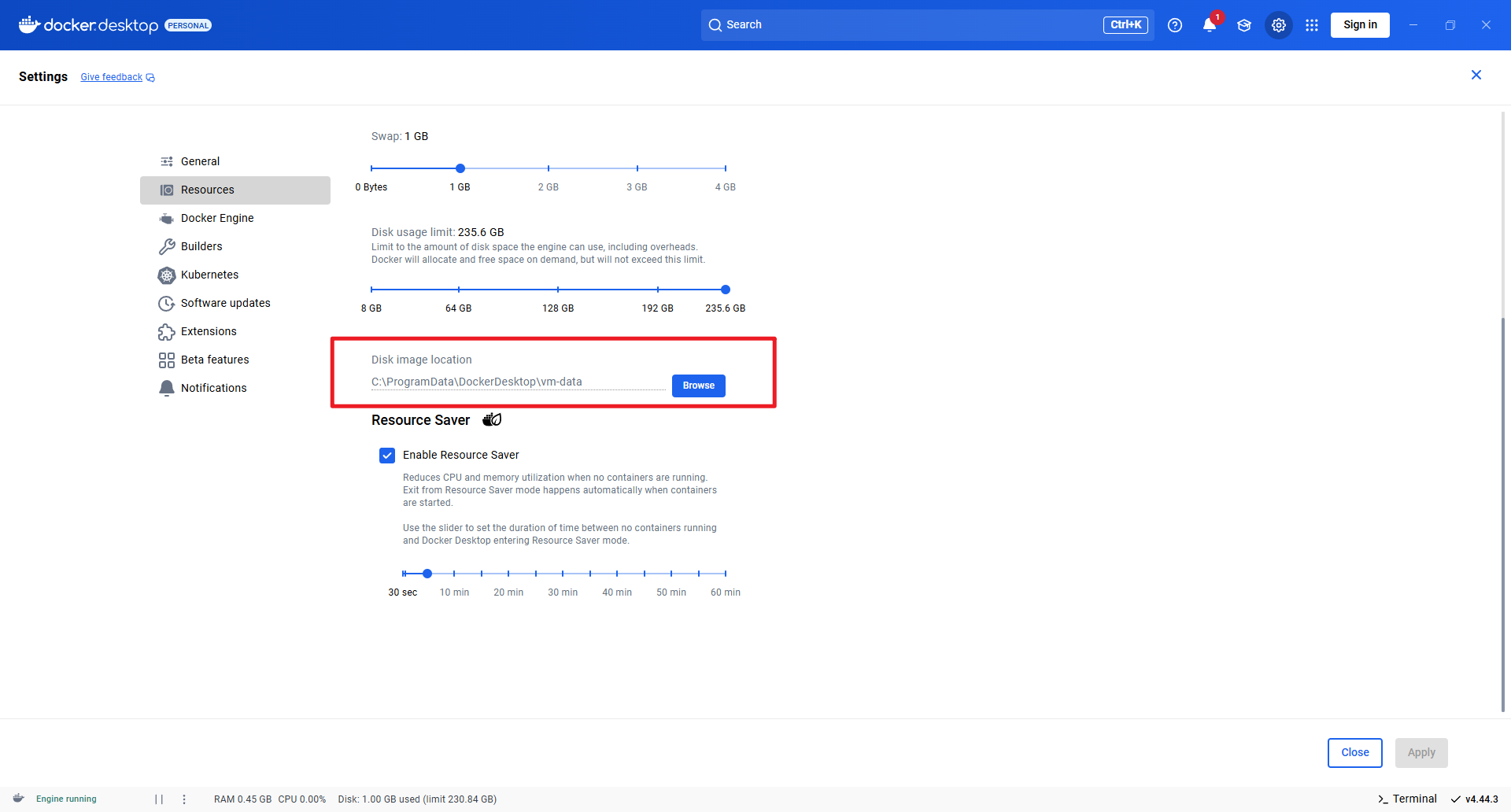The width and height of the screenshot is (1511, 812).
Task: Open the General settings section
Action: point(235,161)
